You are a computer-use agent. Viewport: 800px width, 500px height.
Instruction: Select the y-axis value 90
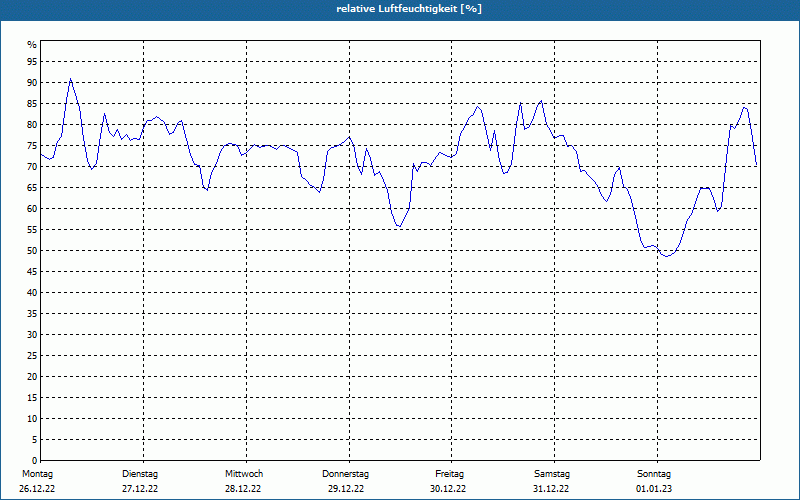[32, 83]
